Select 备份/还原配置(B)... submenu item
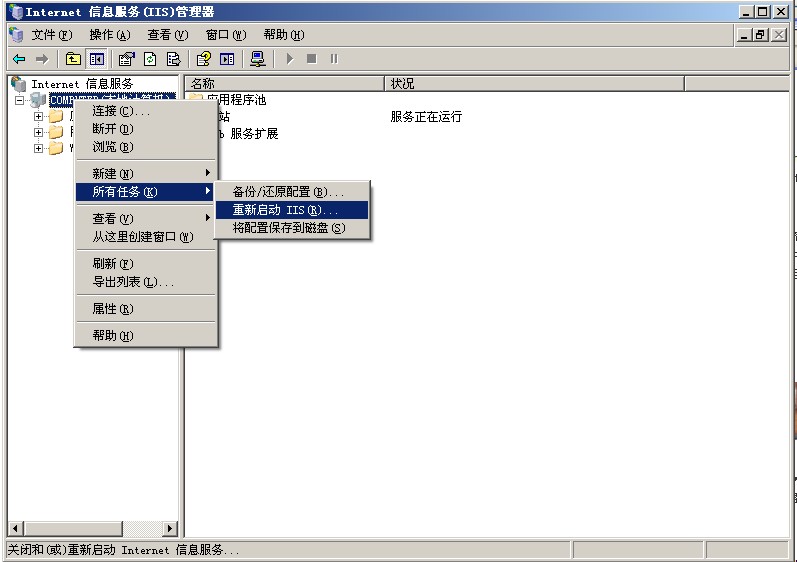This screenshot has height=562, width=797. click(x=292, y=192)
